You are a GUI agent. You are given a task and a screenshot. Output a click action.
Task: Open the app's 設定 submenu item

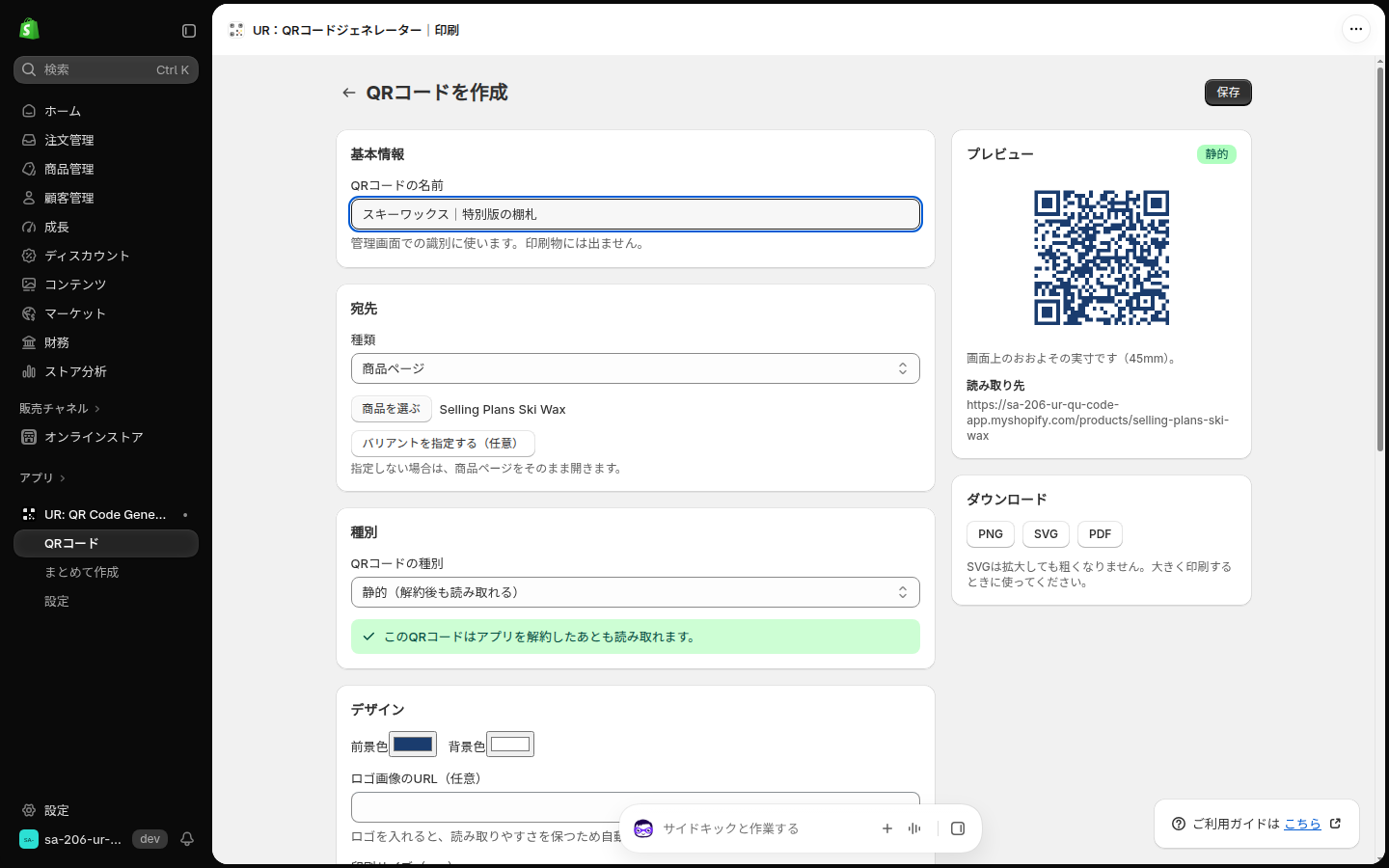pos(106,601)
